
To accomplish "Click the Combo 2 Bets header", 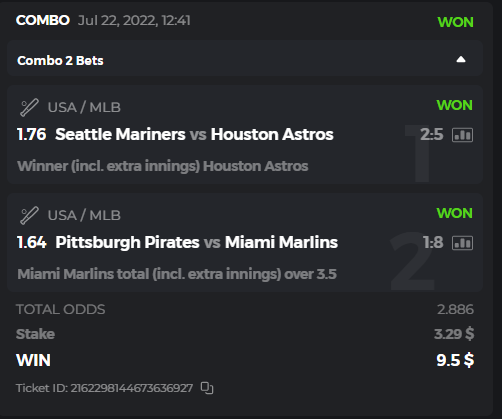I will coord(60,61).
